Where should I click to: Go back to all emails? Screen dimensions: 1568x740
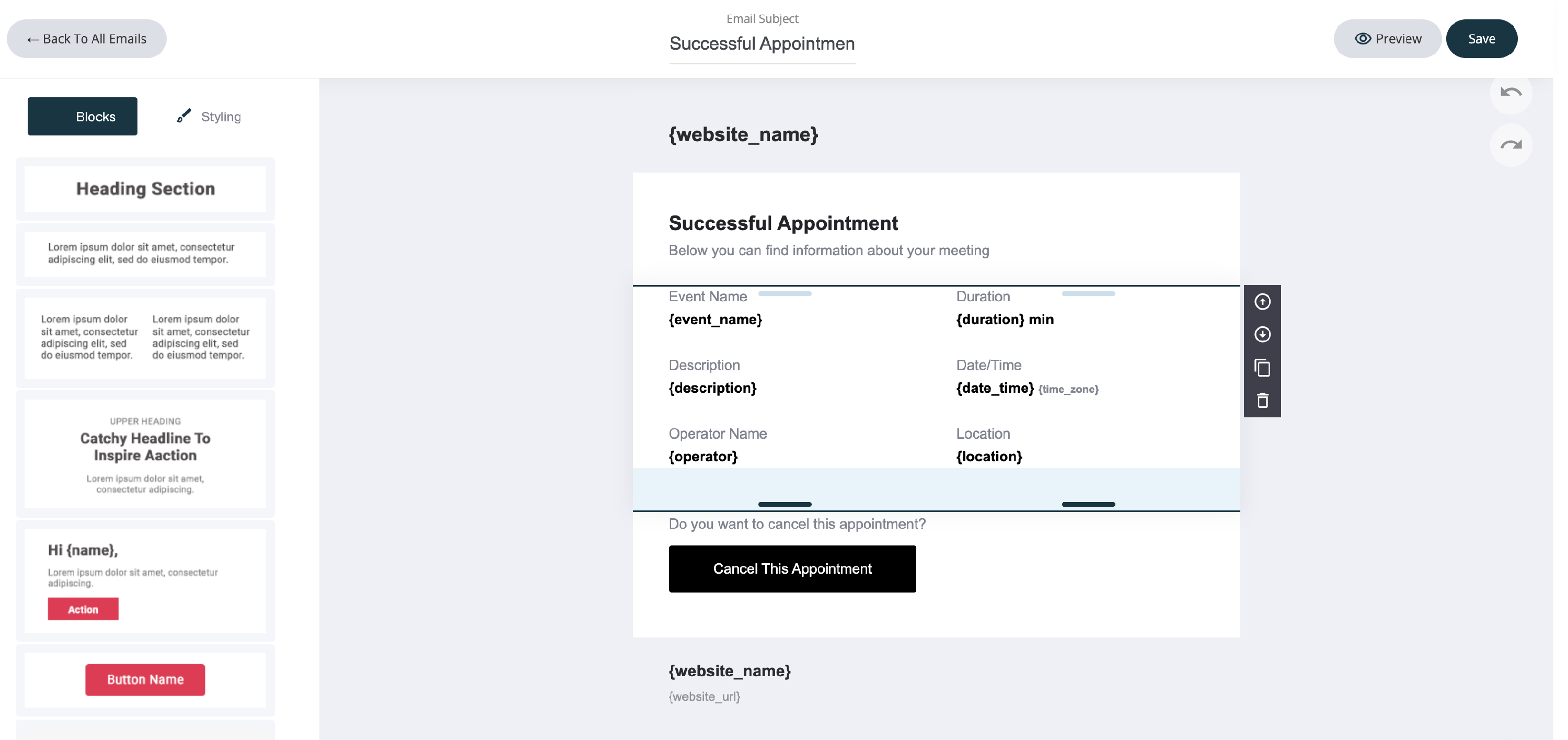click(86, 39)
